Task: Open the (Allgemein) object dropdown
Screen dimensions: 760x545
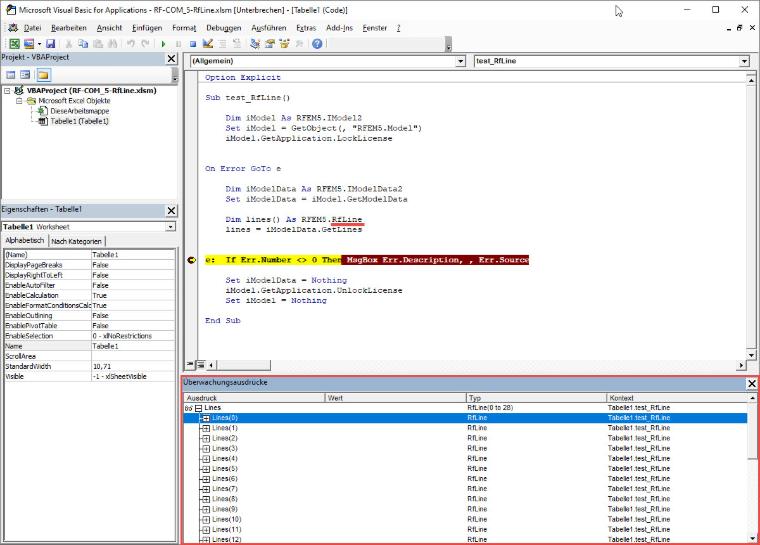Action: 460,61
